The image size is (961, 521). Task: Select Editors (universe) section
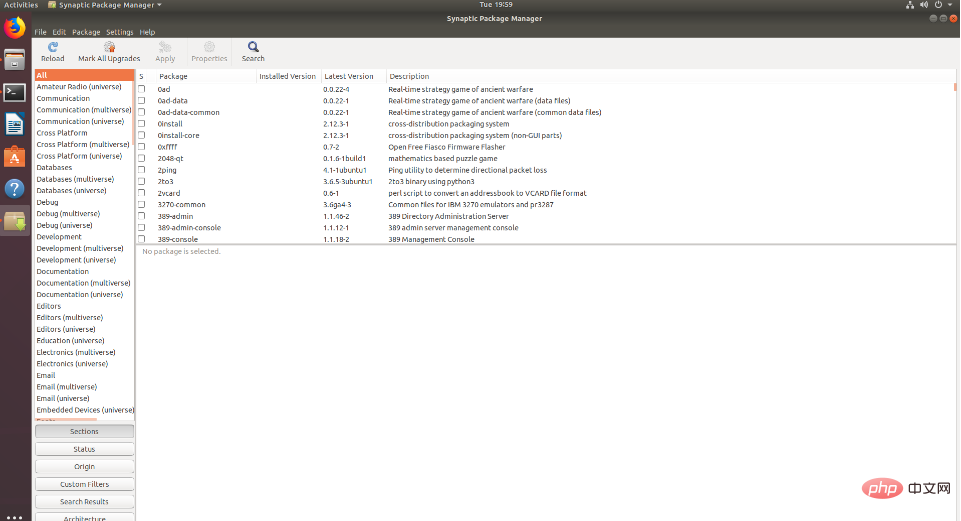click(84, 329)
